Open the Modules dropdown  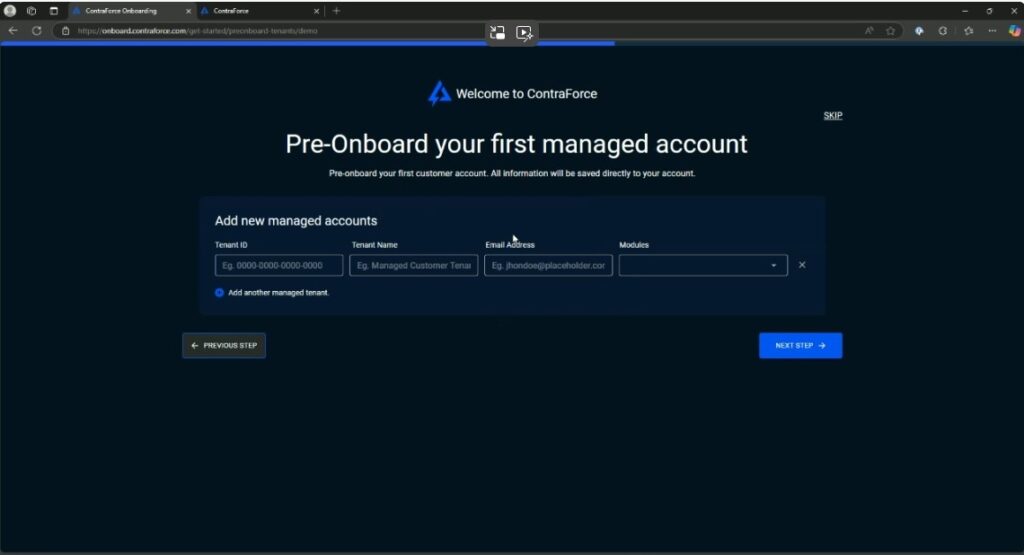(x=702, y=265)
